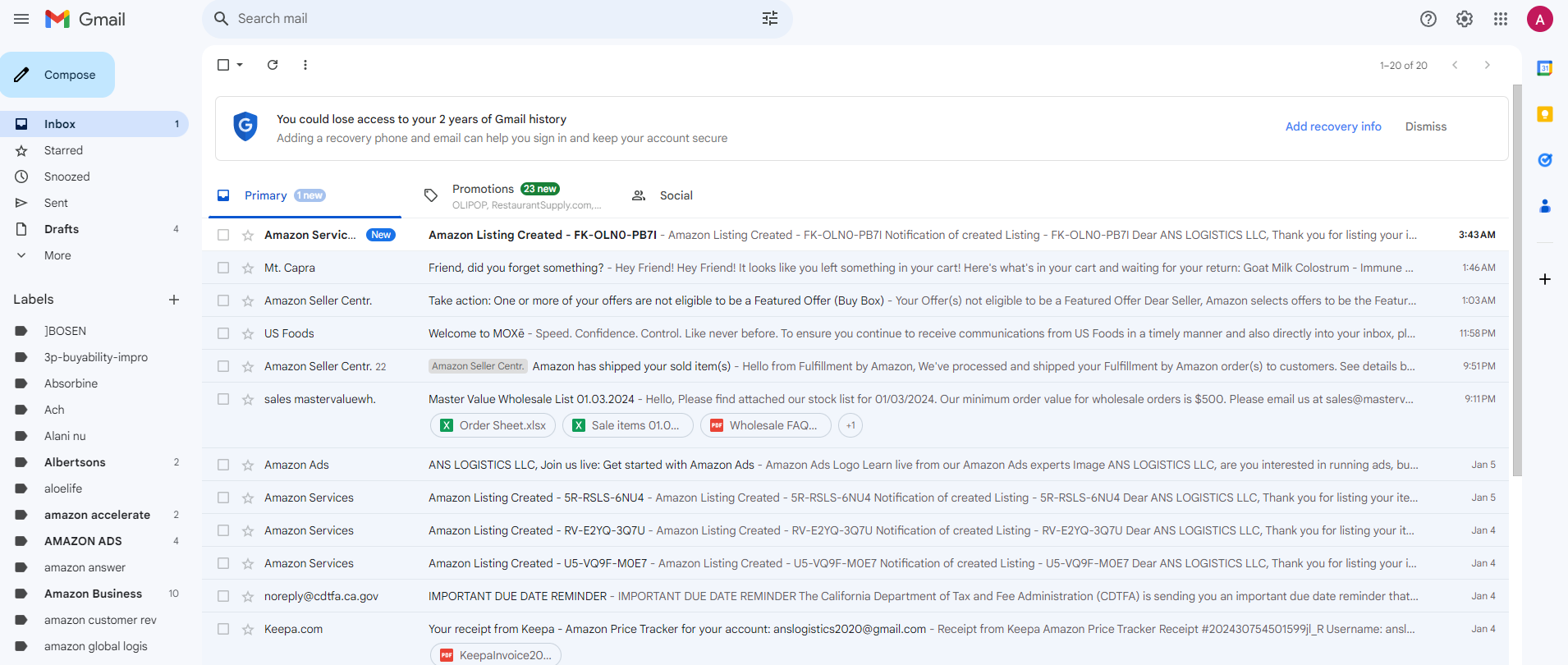Star the sales mastervaluewh email
Screen dimensions: 1568x665
(248, 399)
